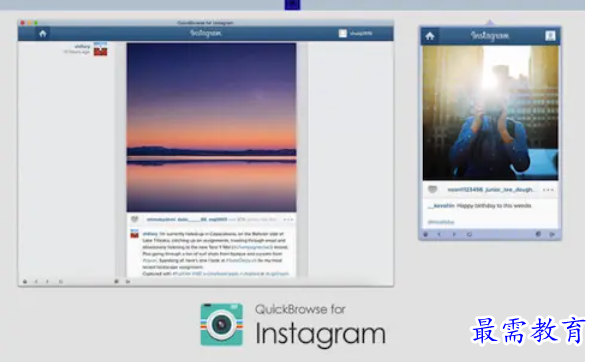Click hashtag link at end of caption
Viewport: 594px width, 362px height.
(277, 273)
